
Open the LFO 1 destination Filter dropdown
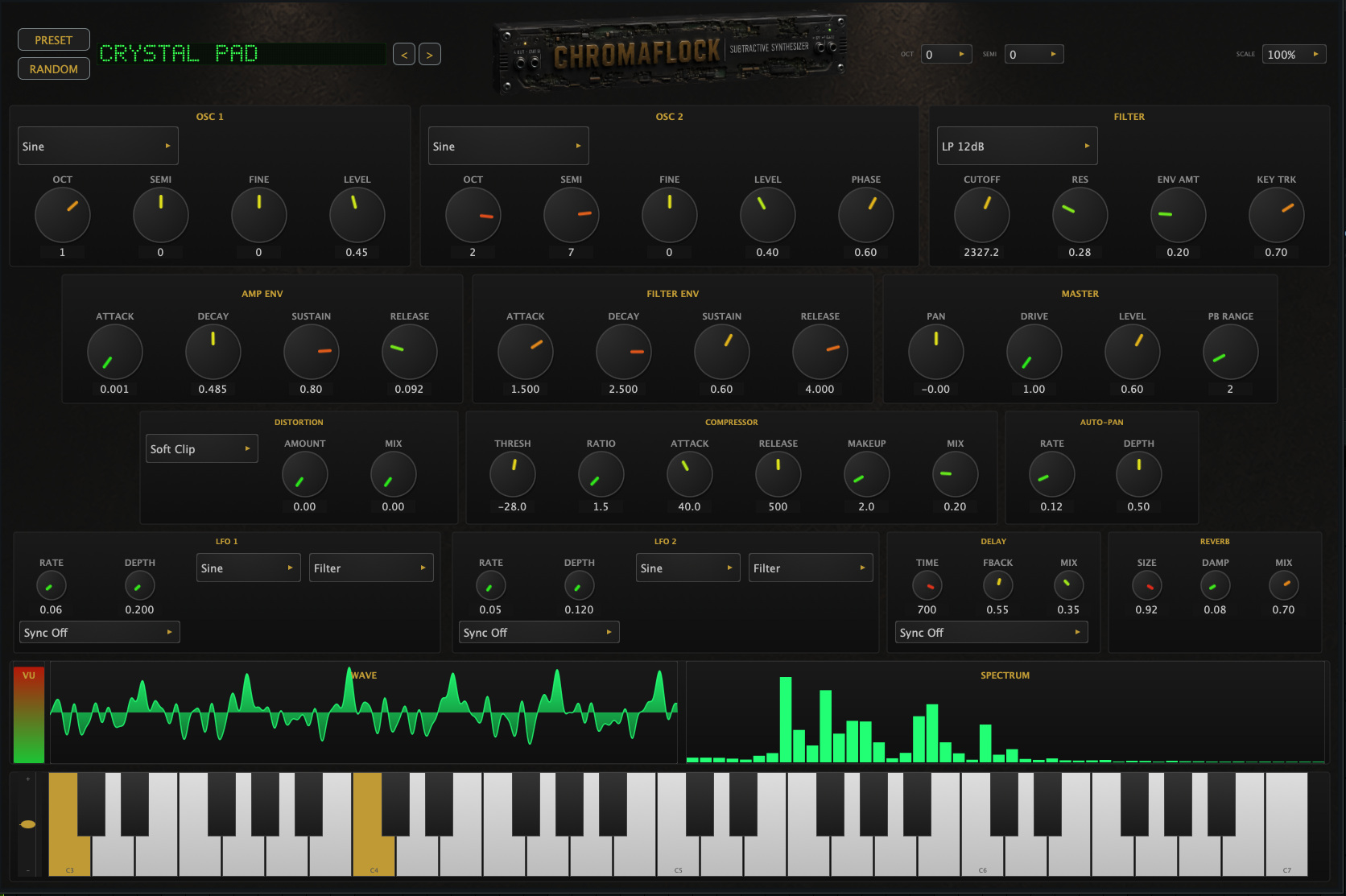point(371,568)
